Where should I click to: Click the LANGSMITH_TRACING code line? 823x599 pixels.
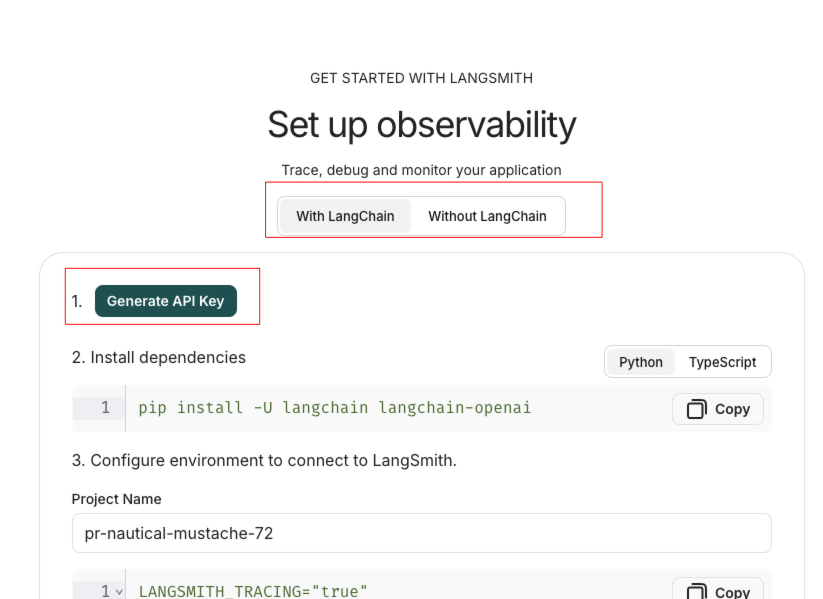[x=253, y=591]
